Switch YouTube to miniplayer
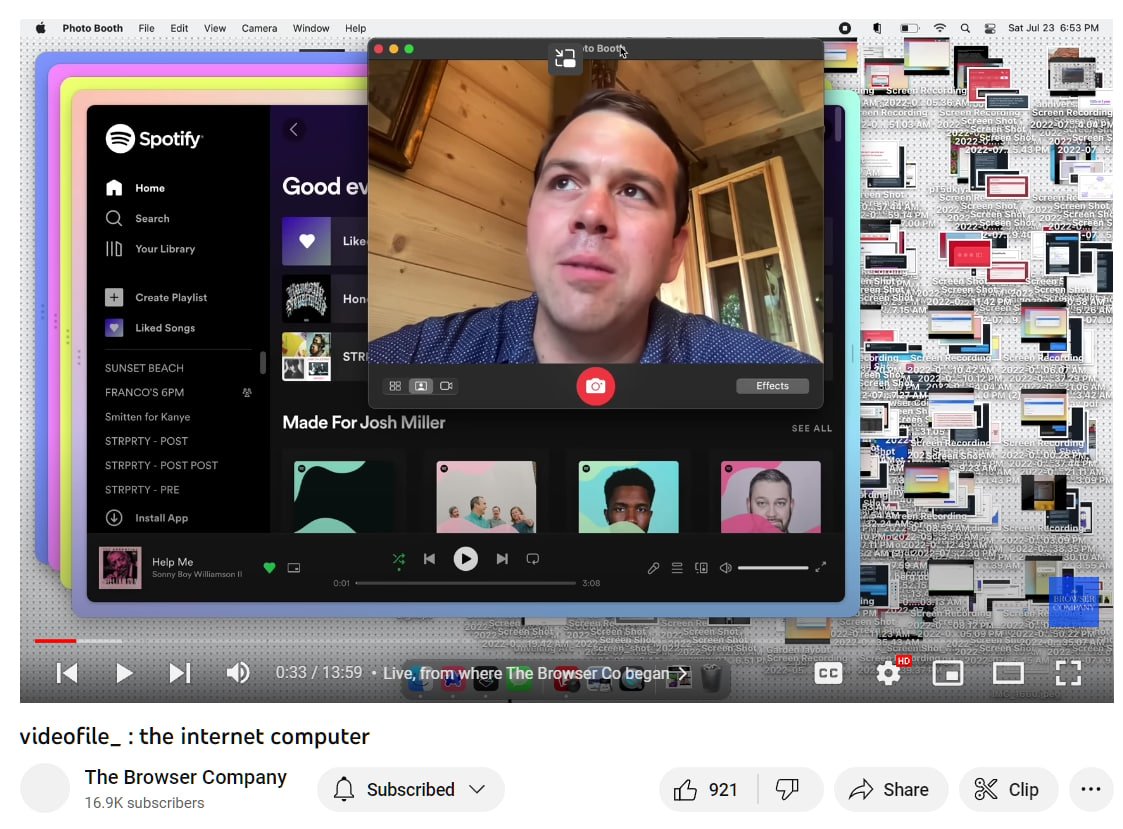This screenshot has height=829, width=1123. click(x=948, y=673)
